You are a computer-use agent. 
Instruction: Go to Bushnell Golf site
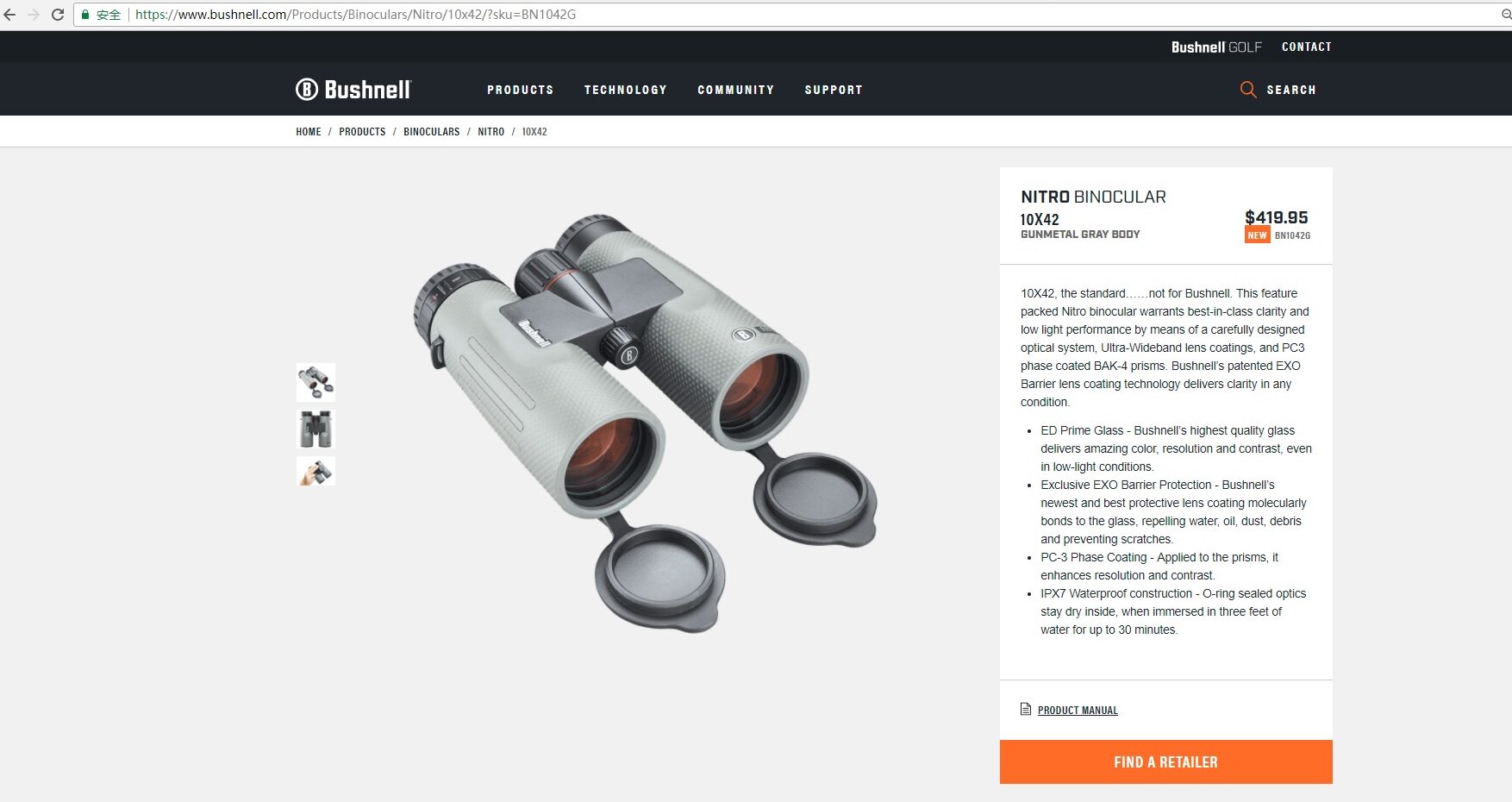point(1216,47)
